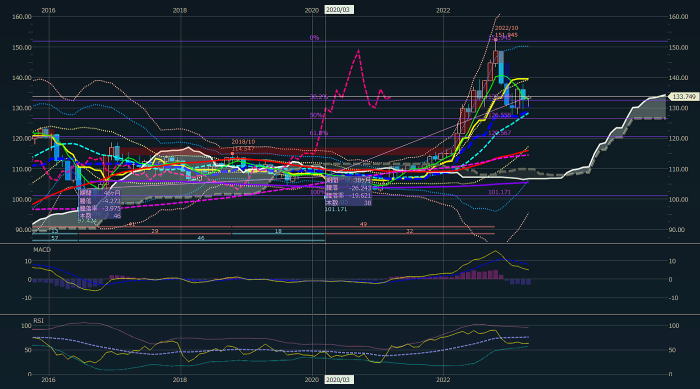Select the 61.8% Fibonacci level label
Screen dimensions: 700x389
319,133
